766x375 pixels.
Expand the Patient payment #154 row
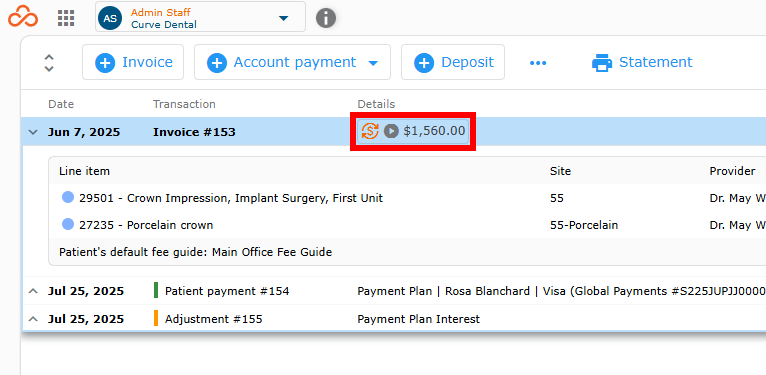pyautogui.click(x=33, y=291)
